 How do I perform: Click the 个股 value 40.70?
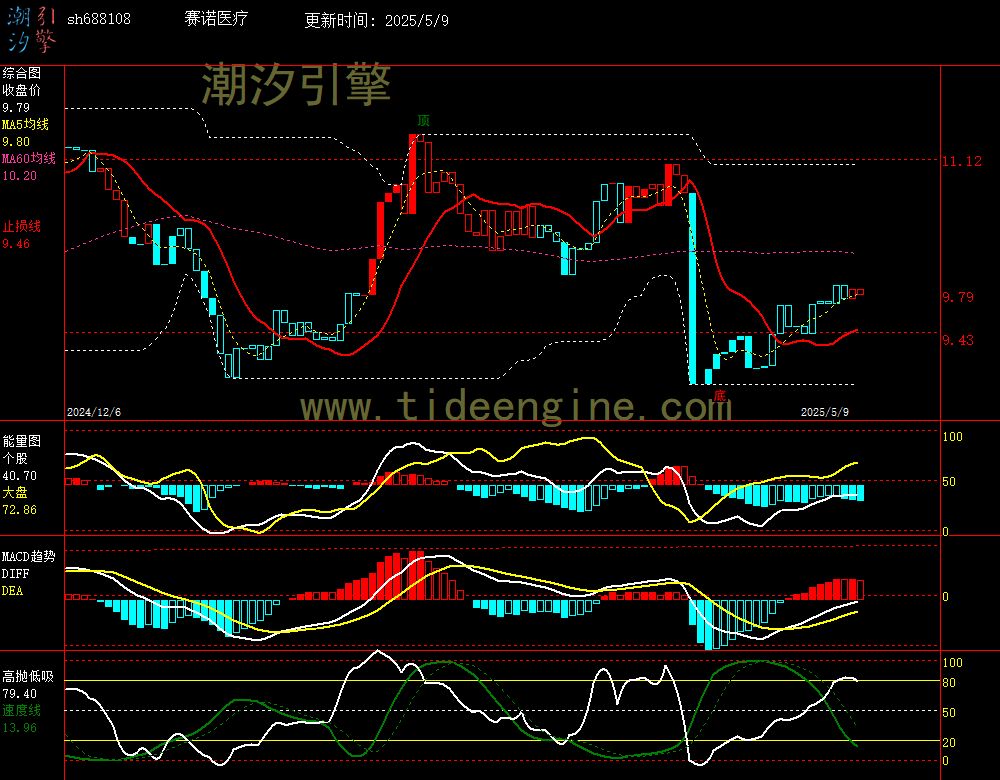coord(19,476)
